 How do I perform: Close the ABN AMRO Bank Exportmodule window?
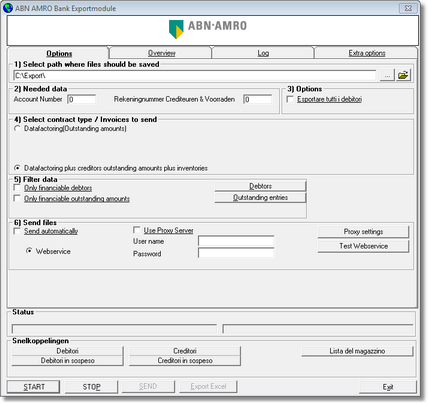tap(408, 8)
